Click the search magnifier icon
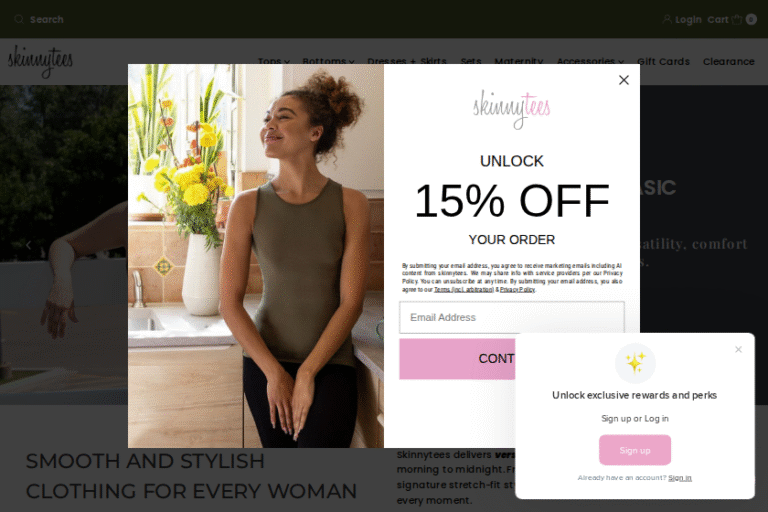The width and height of the screenshot is (768, 512). tap(19, 19)
